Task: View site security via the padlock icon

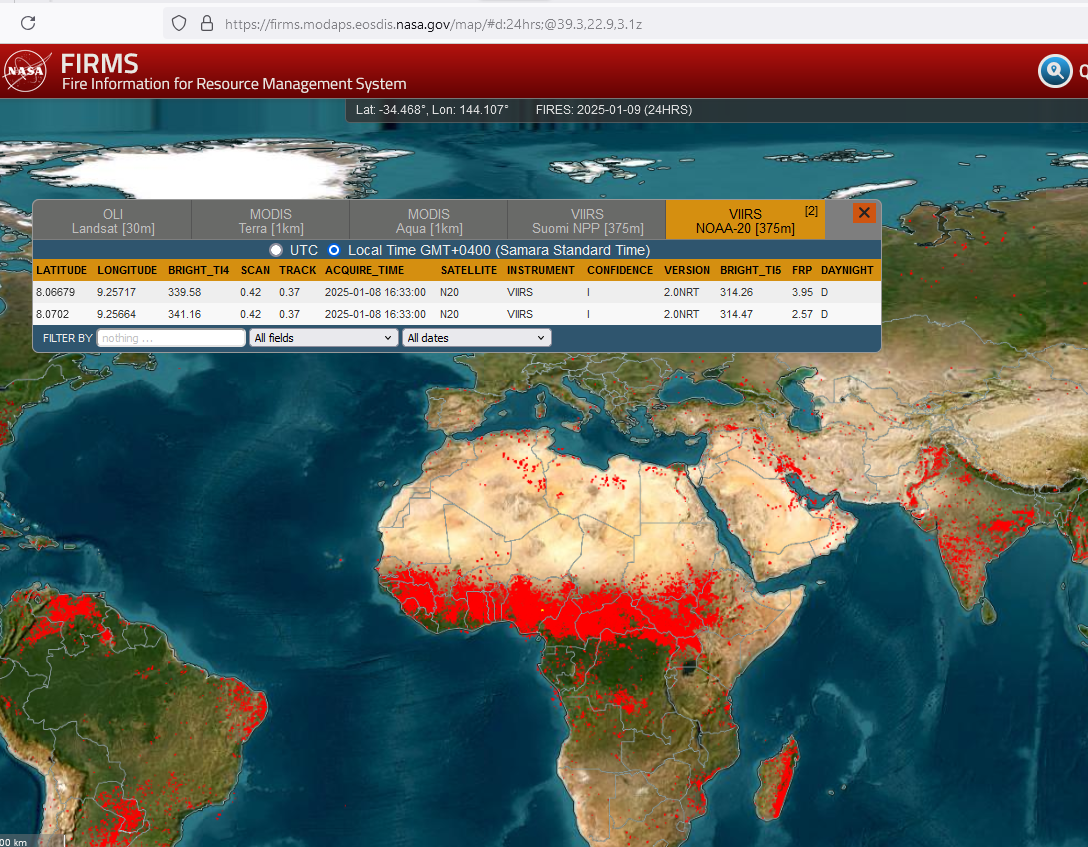Action: (207, 24)
